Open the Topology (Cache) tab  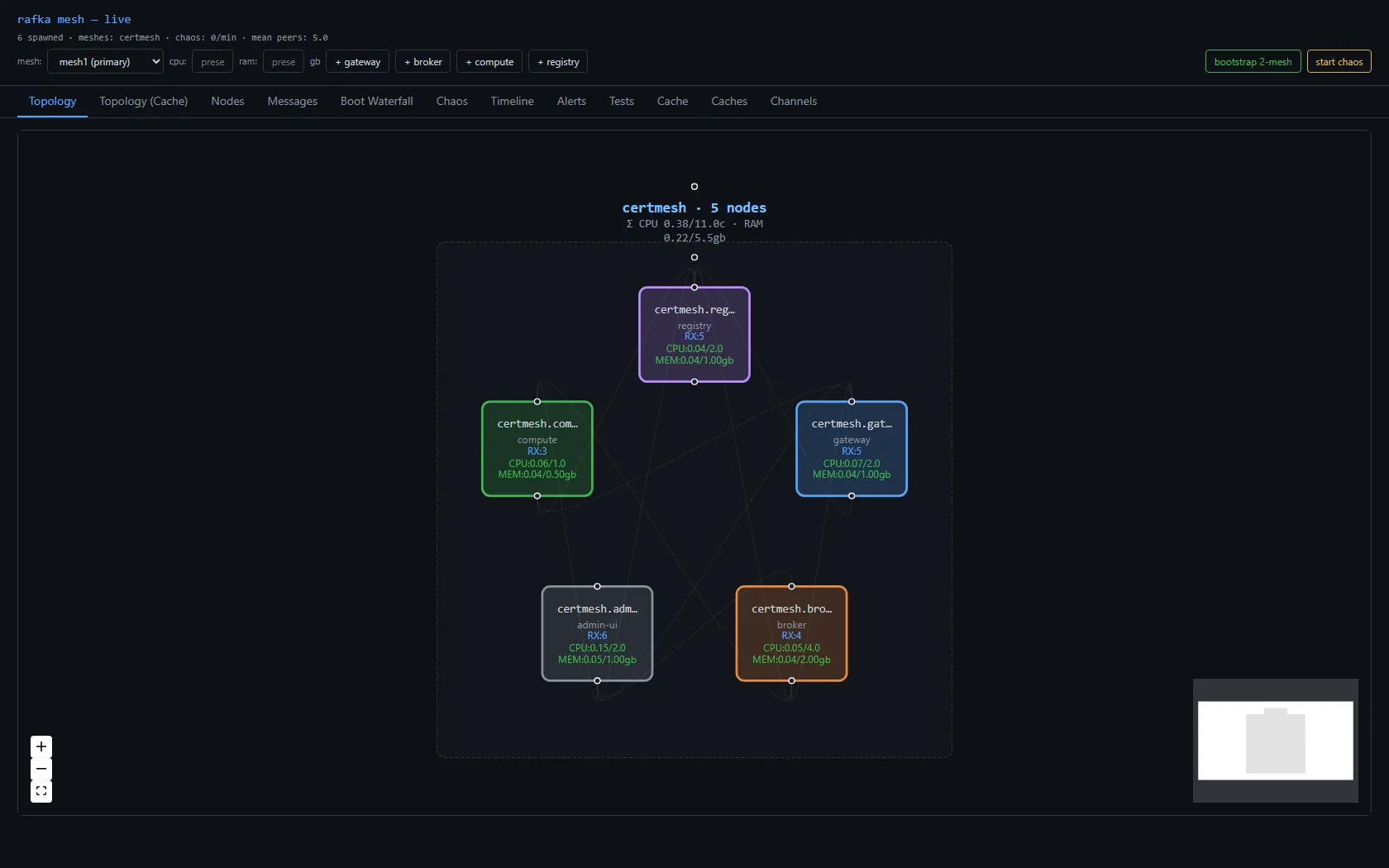pos(143,101)
